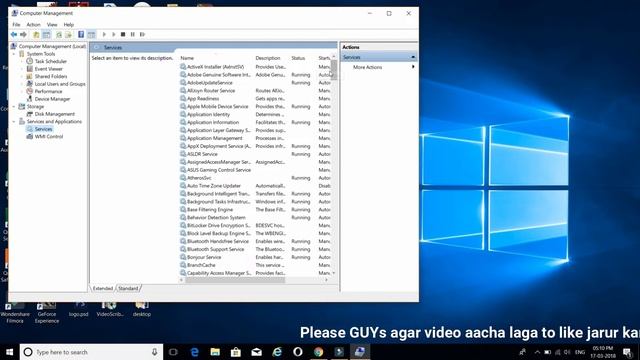Select the AllJoyn Router Service row
This screenshot has height=360, width=640.
(255, 91)
